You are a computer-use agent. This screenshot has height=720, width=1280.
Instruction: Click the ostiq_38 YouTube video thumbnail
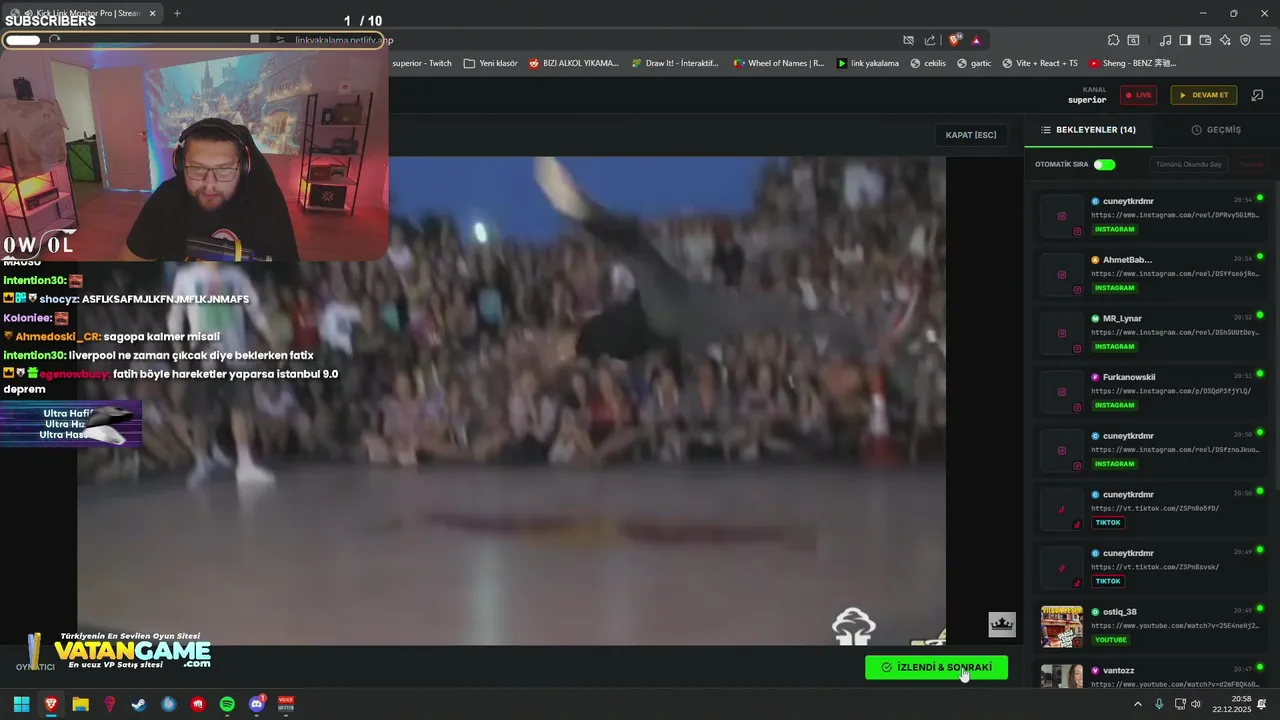pyautogui.click(x=1062, y=627)
